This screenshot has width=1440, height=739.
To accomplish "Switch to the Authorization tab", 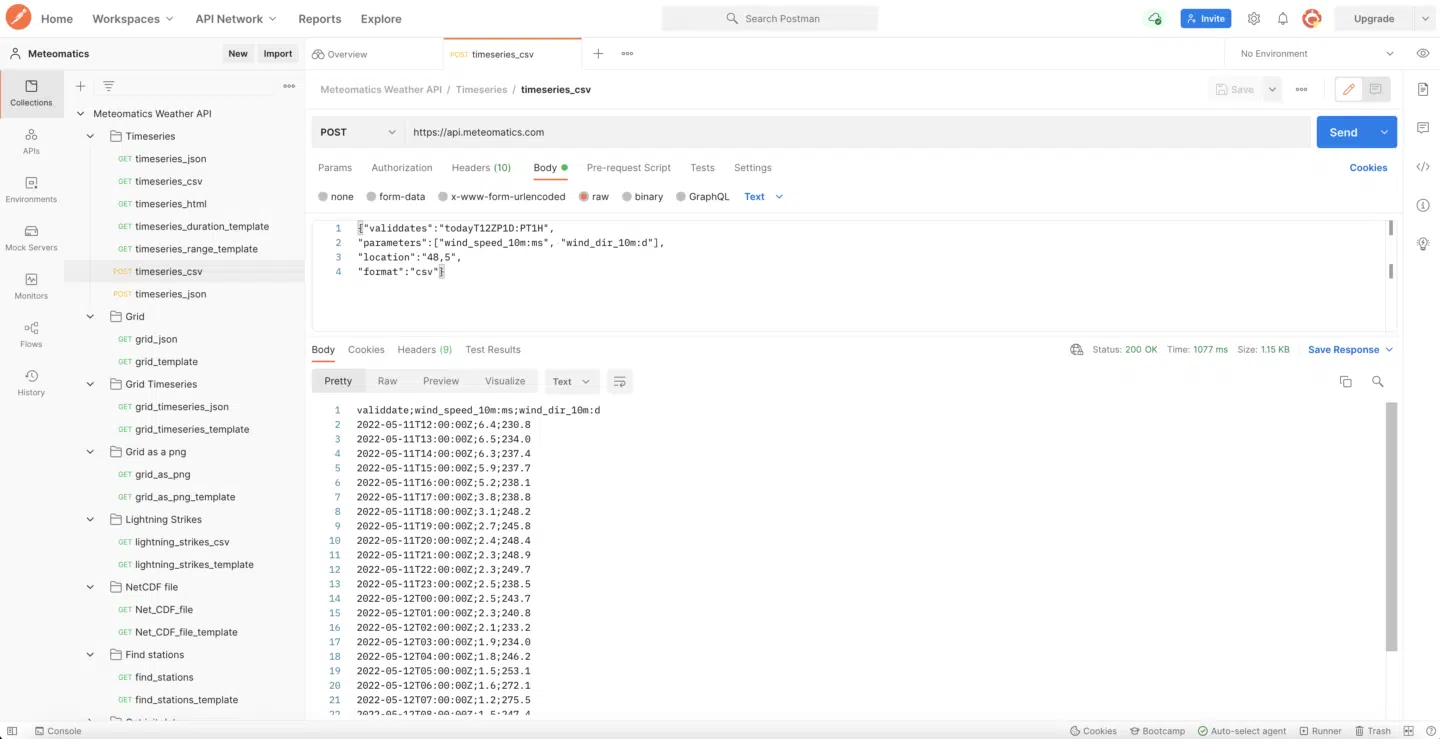I will pyautogui.click(x=401, y=168).
